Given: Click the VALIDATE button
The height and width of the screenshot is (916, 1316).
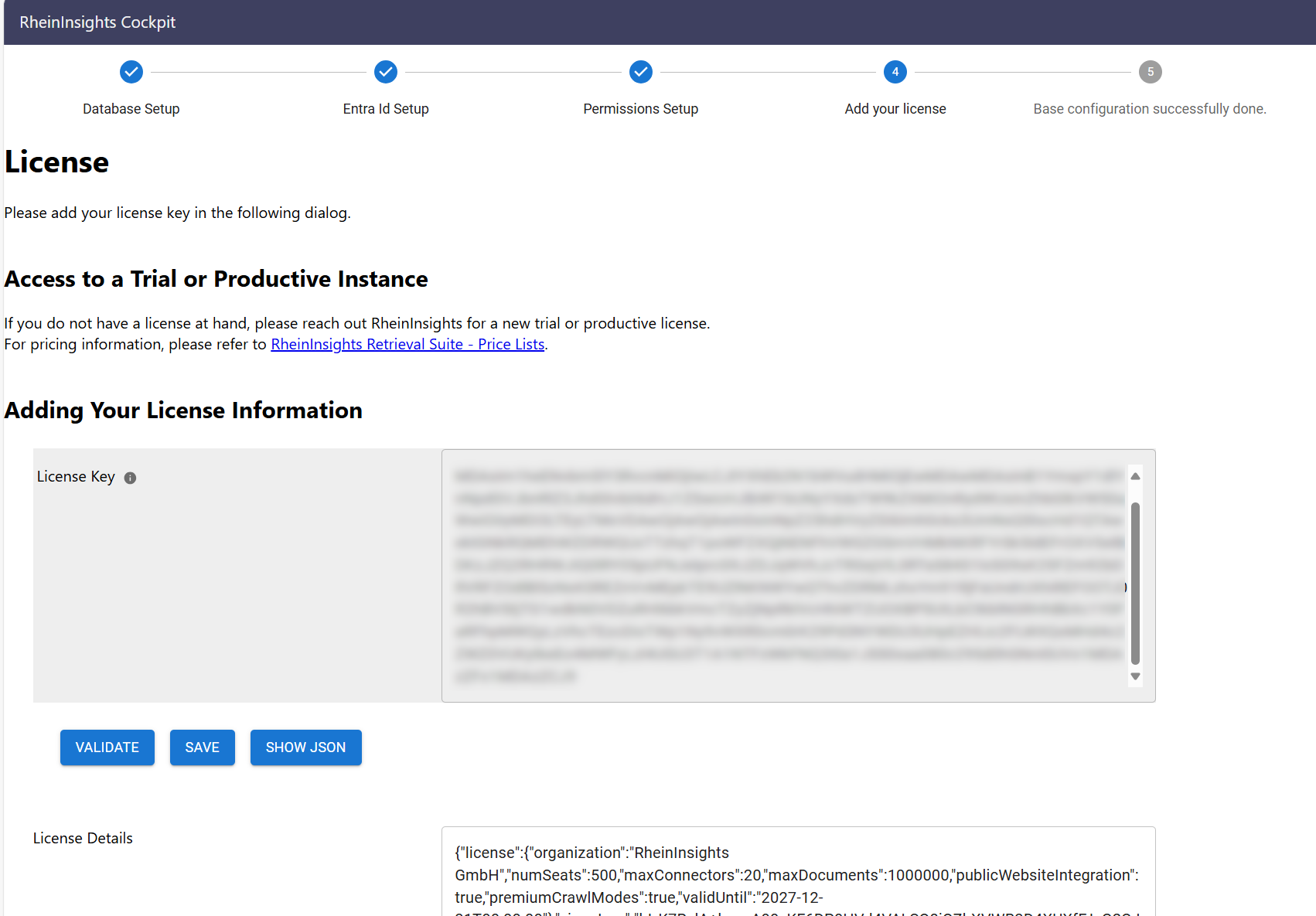Looking at the screenshot, I should (107, 747).
